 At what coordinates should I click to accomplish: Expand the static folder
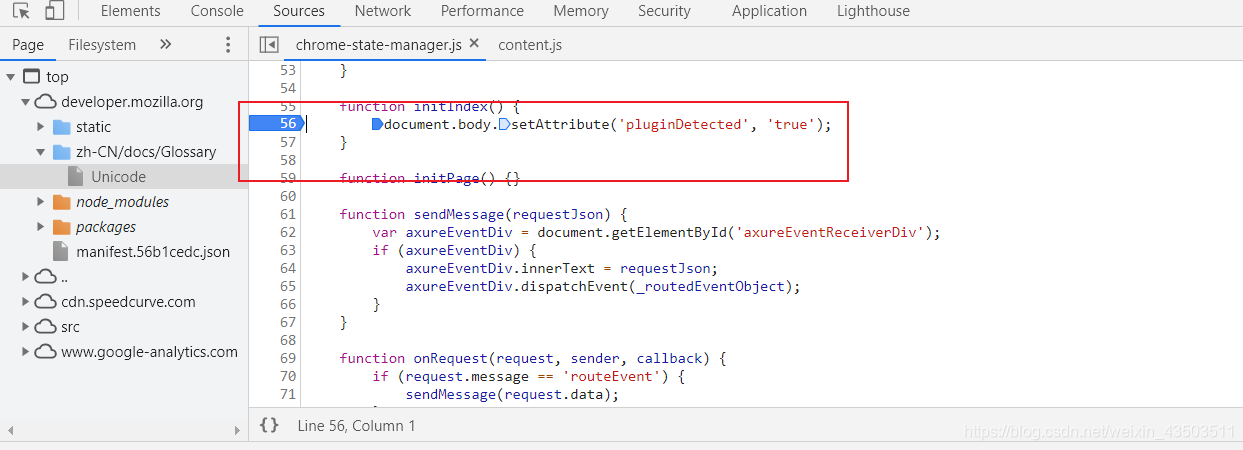[41, 127]
